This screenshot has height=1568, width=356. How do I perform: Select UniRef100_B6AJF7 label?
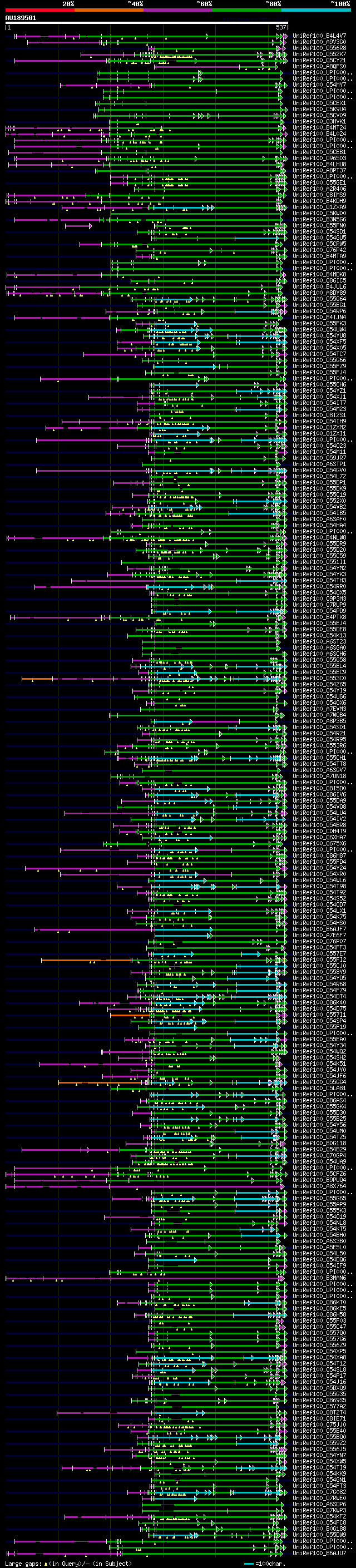(319, 929)
